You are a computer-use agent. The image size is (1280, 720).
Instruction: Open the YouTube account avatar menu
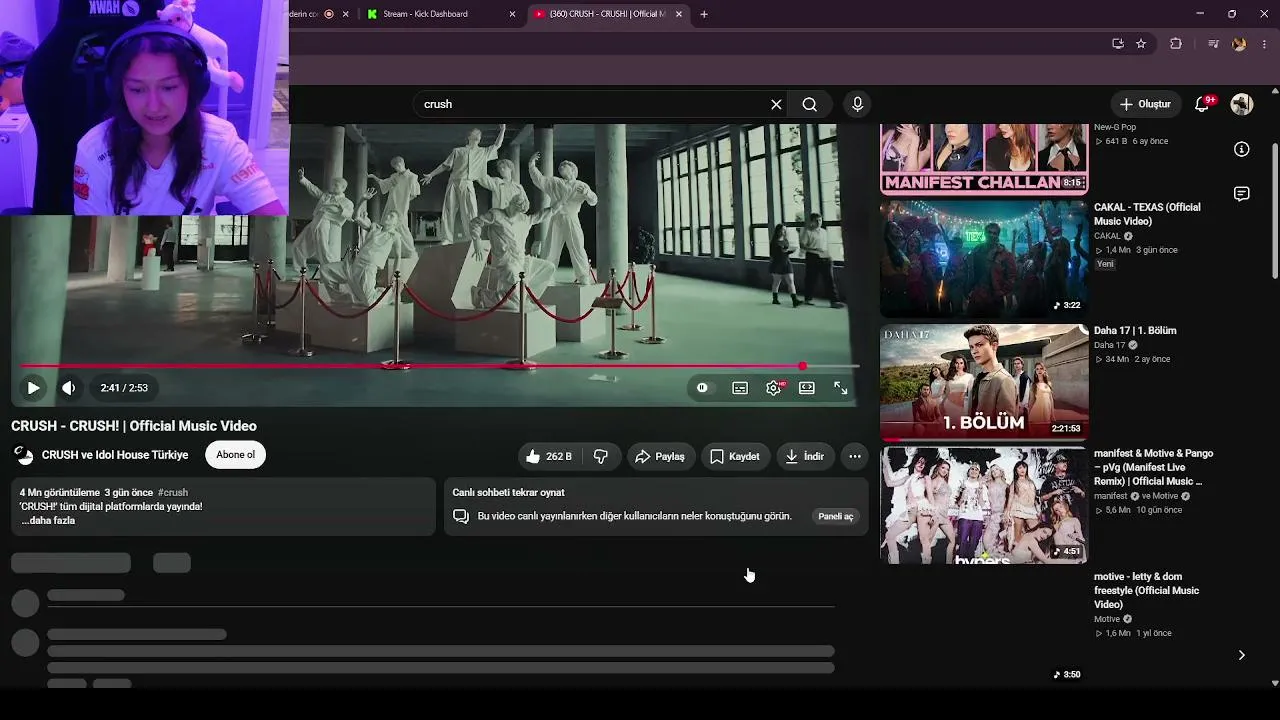point(1242,104)
